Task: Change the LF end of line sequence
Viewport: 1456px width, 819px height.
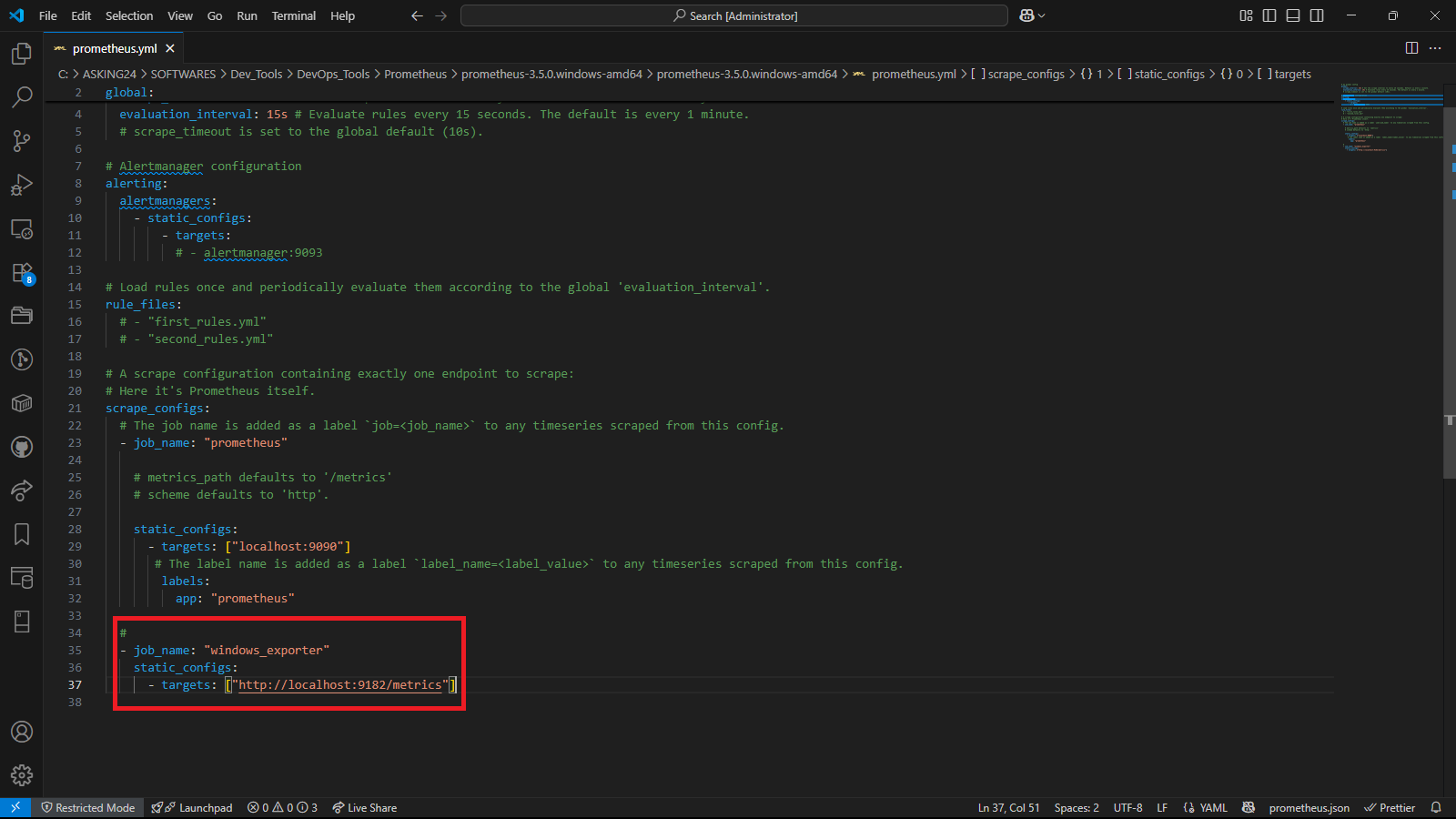Action: [1162, 807]
